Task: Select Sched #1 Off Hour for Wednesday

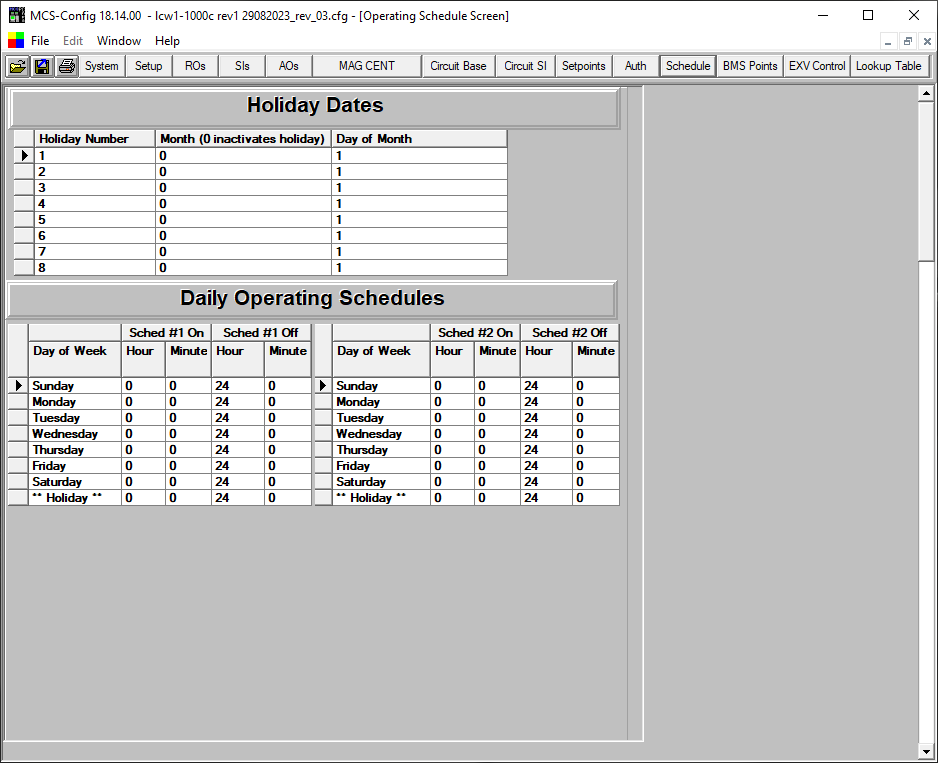Action: 238,434
